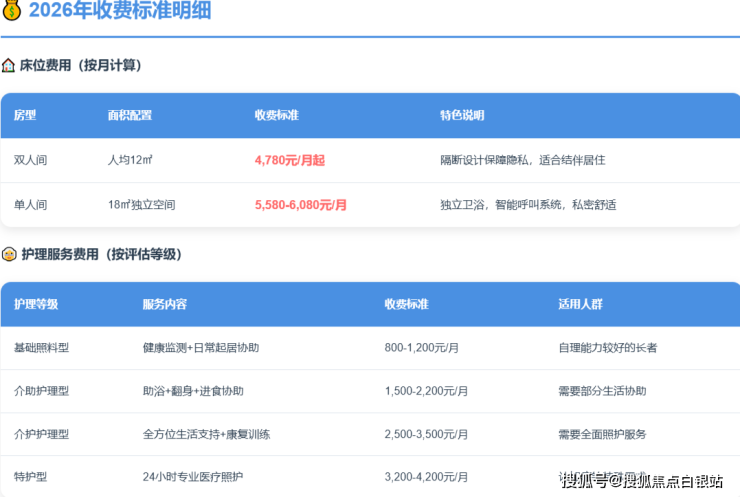Select the 单人间 room type row
The width and height of the screenshot is (740, 497).
point(30,205)
